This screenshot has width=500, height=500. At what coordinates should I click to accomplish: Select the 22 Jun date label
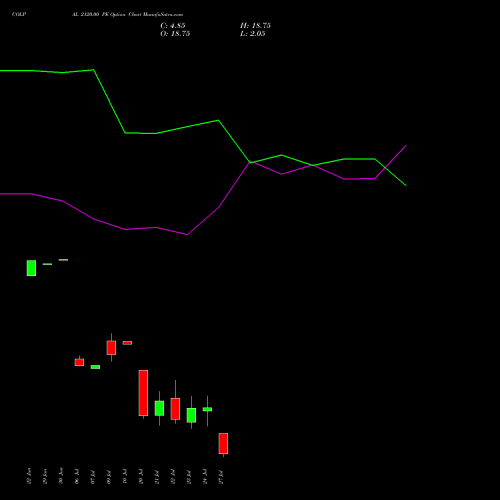pyautogui.click(x=29, y=476)
